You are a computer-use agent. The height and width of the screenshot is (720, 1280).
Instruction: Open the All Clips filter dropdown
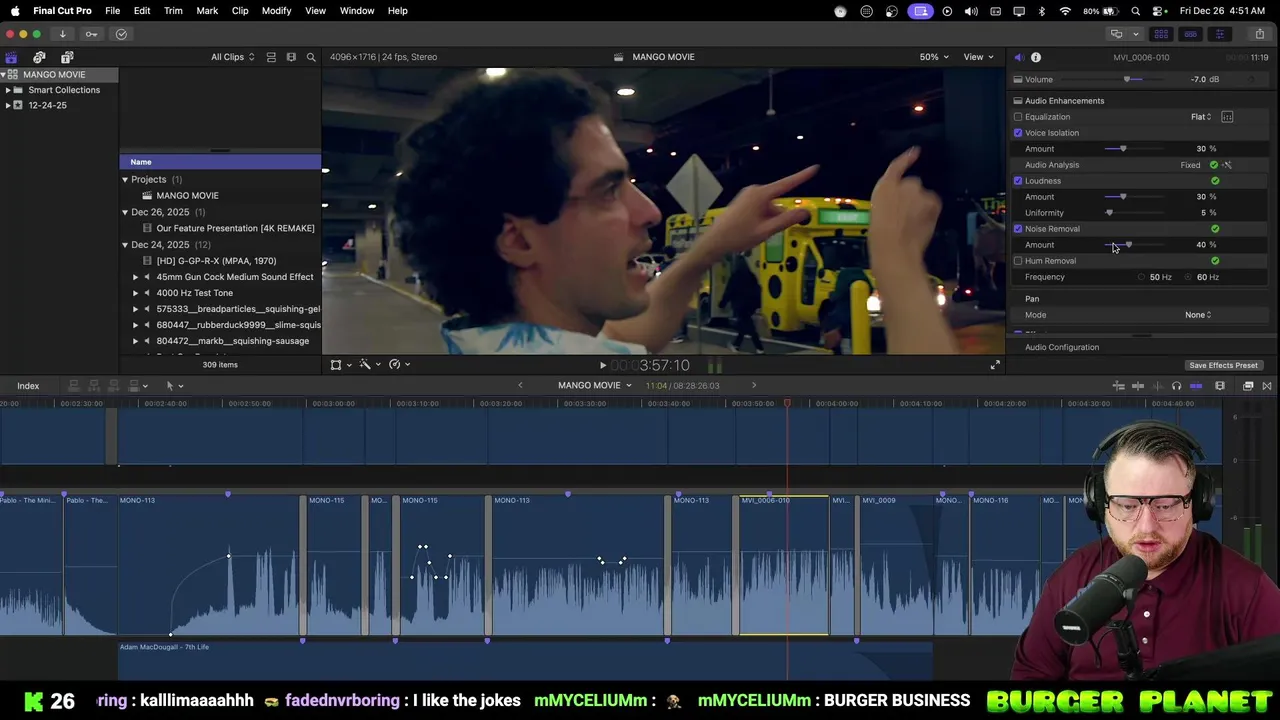[232, 57]
